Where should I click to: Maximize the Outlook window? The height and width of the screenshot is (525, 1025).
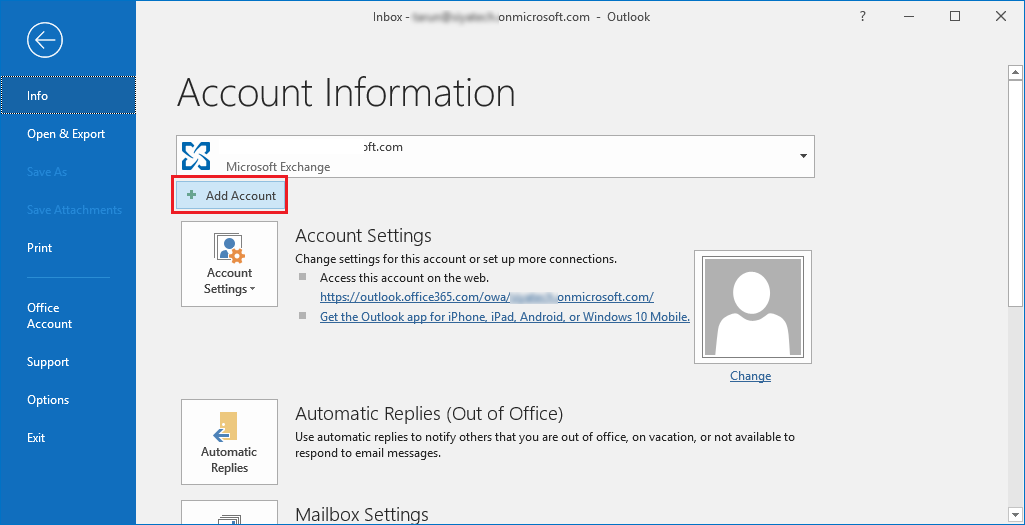(x=955, y=17)
